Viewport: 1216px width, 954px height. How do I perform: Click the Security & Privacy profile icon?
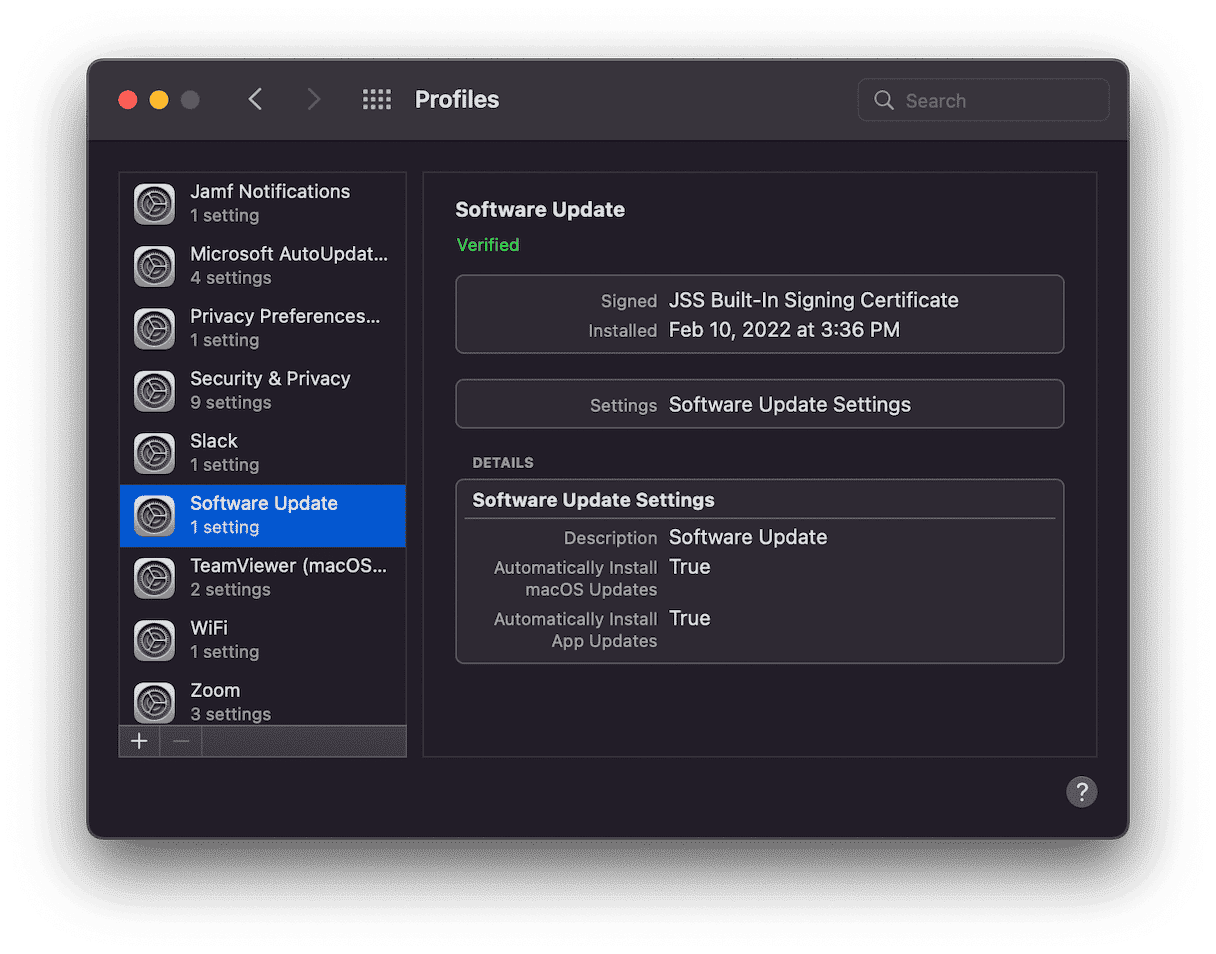154,391
